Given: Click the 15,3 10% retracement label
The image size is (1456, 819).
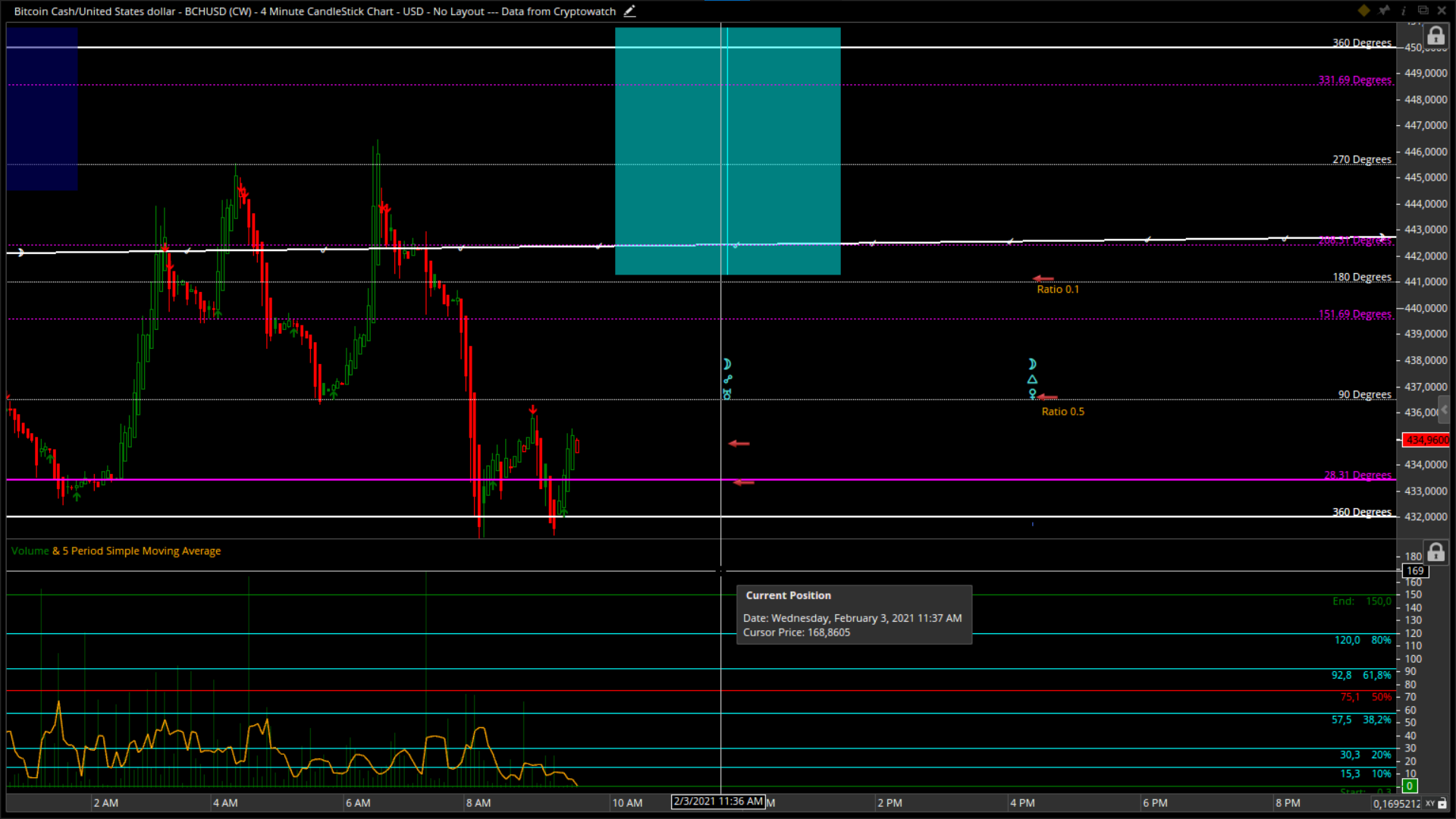Looking at the screenshot, I should coord(1365,773).
